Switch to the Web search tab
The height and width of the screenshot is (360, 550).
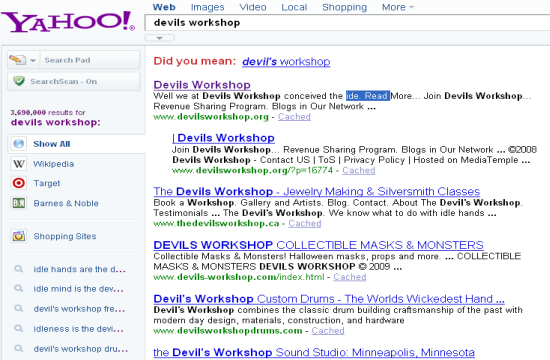point(164,7)
